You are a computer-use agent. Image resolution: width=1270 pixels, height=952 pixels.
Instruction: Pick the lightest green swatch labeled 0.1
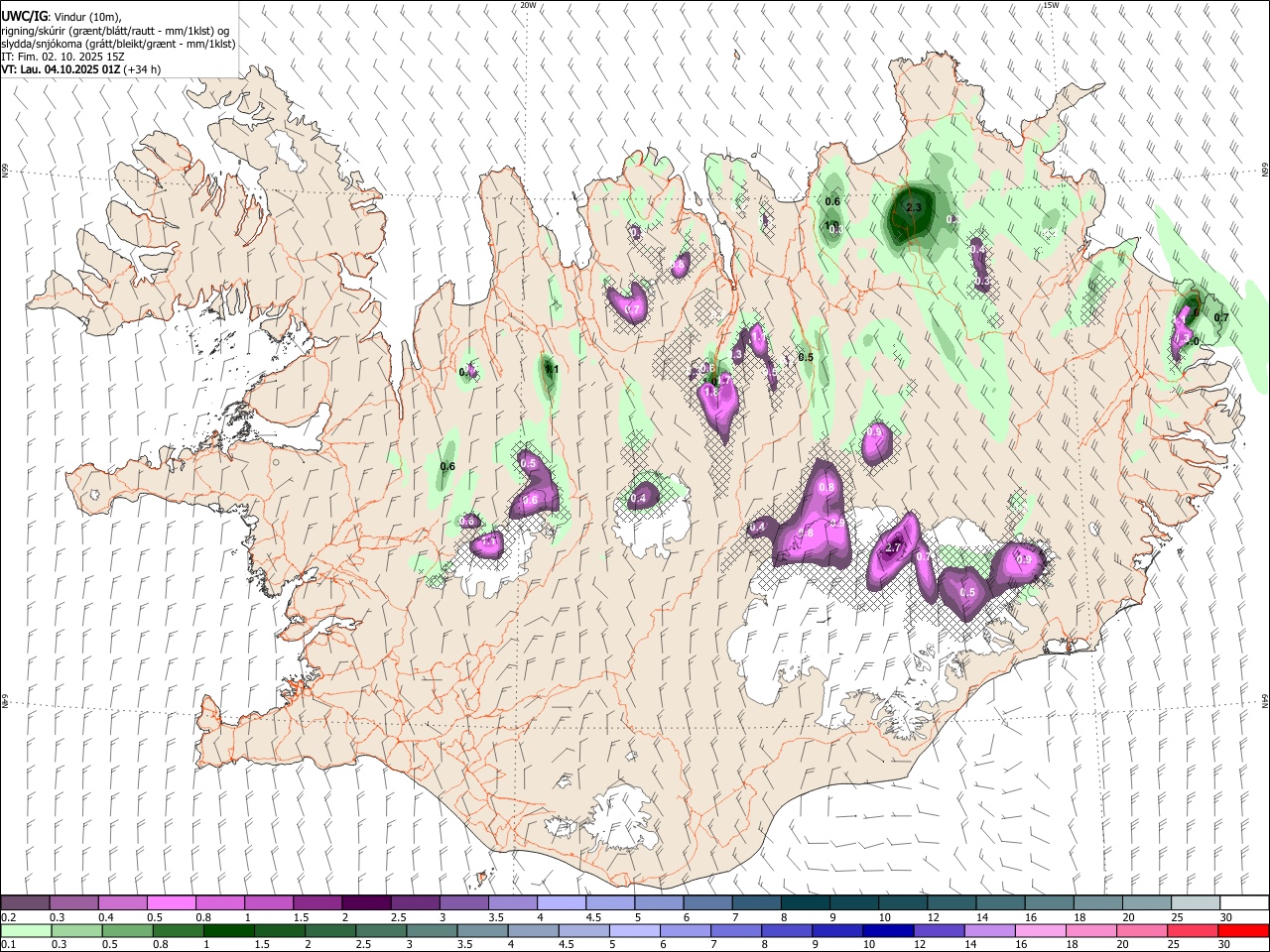pos(25,930)
